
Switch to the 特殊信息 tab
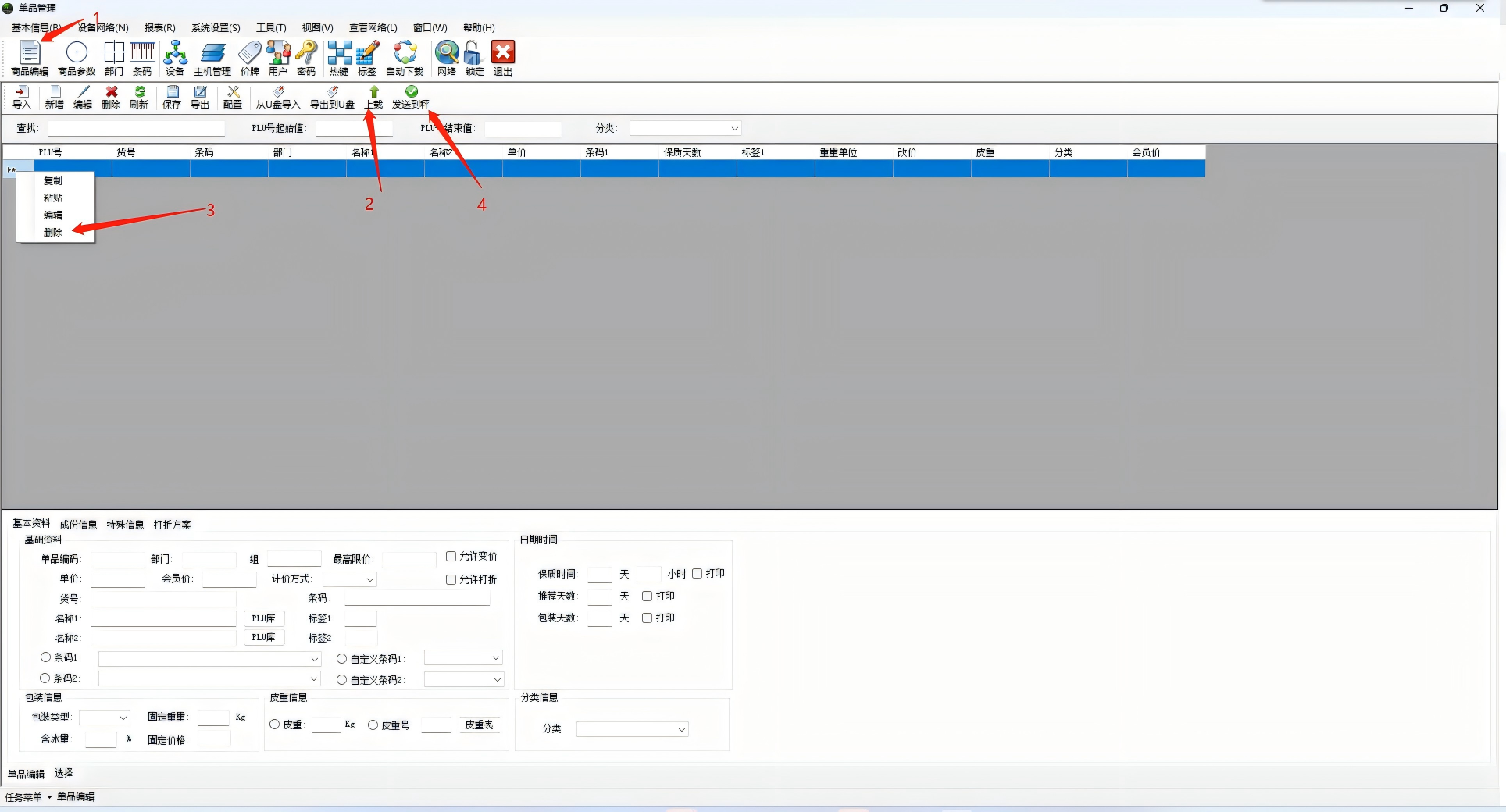click(125, 525)
